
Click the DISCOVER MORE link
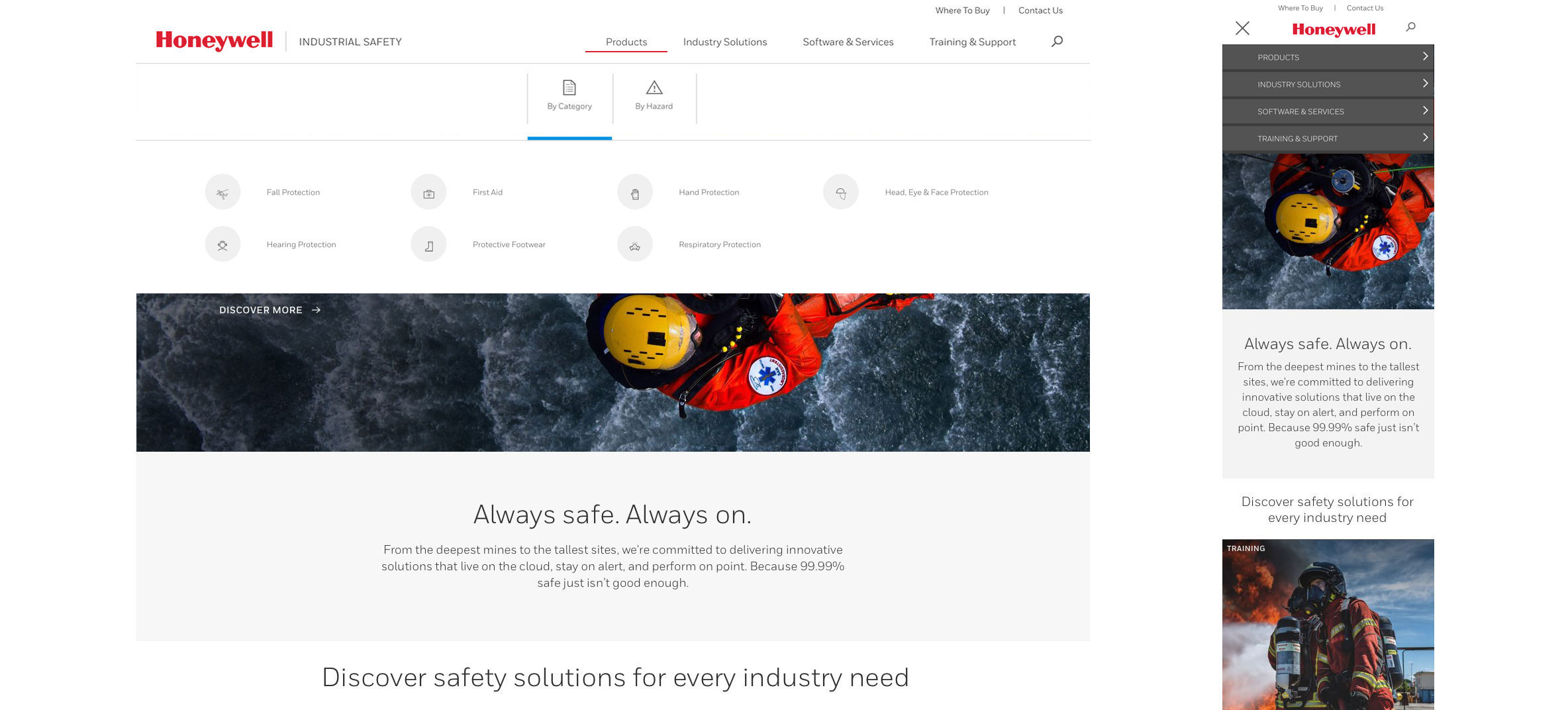point(269,310)
